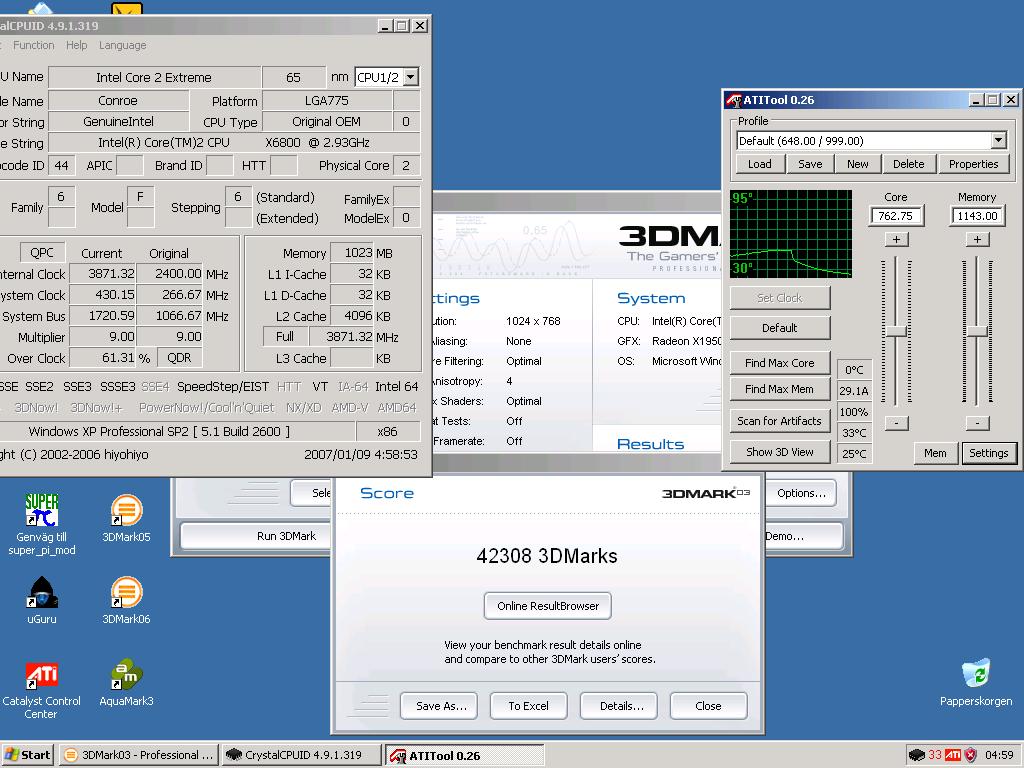The height and width of the screenshot is (768, 1024).
Task: Click Options button in 3DMark03 window
Action: (802, 493)
